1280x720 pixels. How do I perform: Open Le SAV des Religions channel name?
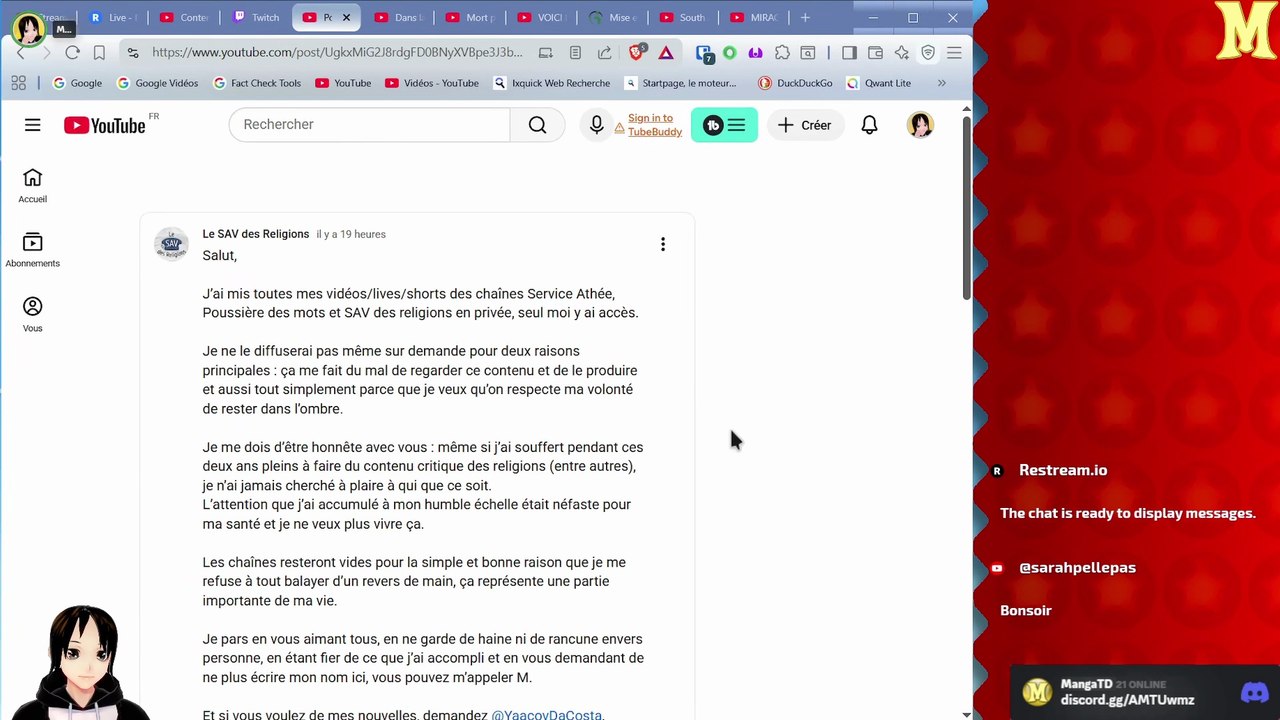point(256,234)
